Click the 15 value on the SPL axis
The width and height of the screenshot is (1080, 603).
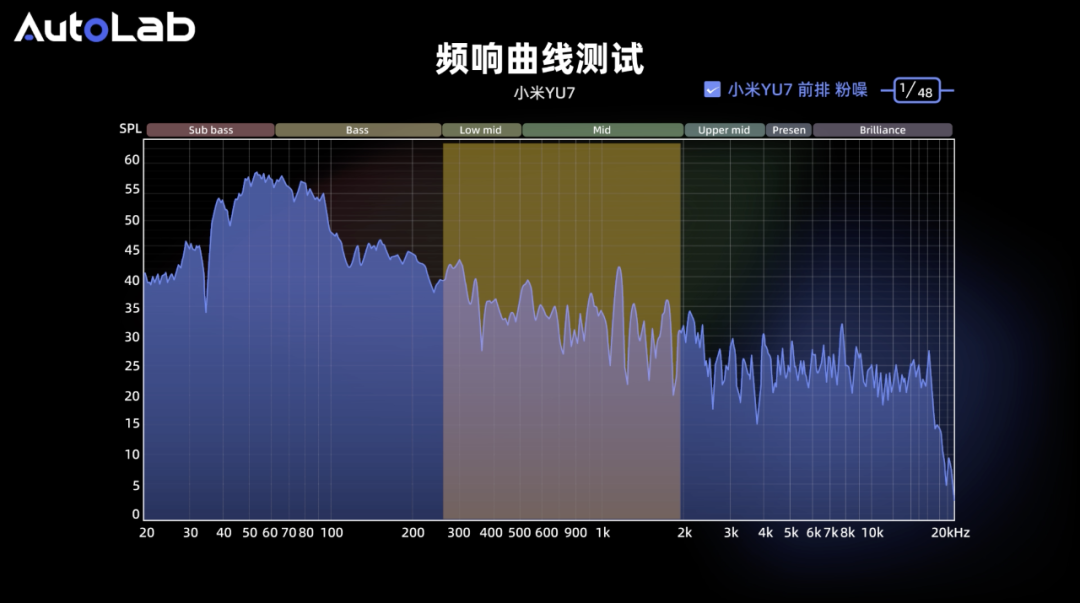click(x=132, y=424)
